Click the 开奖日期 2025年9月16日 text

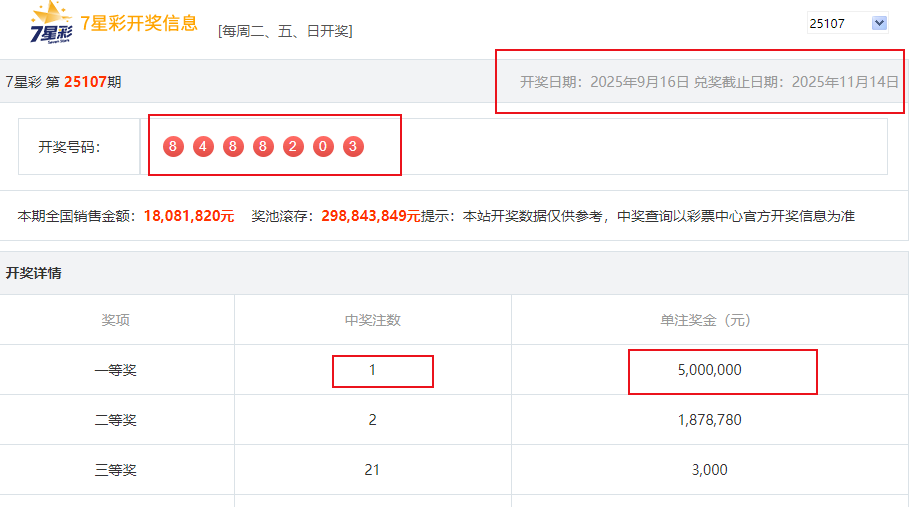pos(604,82)
